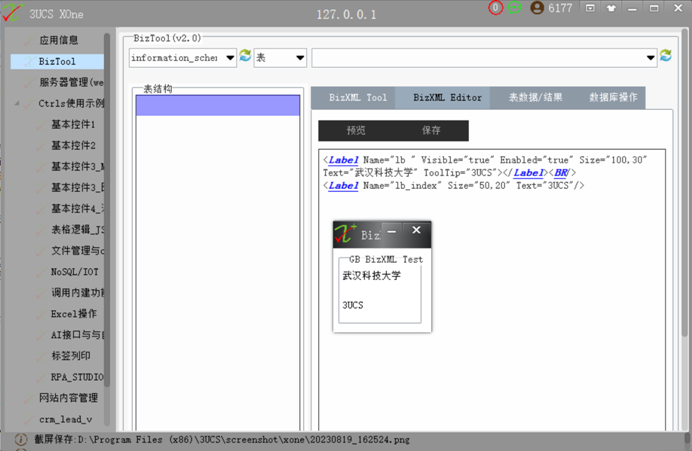Open the 文件管理与 example

(x=78, y=251)
